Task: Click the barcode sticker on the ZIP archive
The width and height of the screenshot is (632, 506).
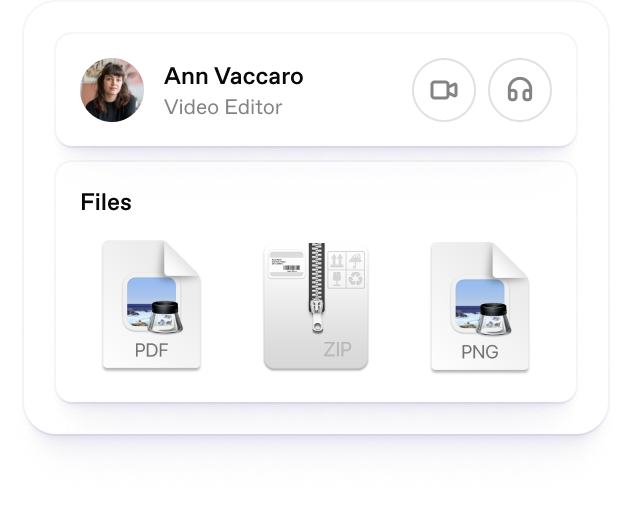Action: tap(287, 264)
